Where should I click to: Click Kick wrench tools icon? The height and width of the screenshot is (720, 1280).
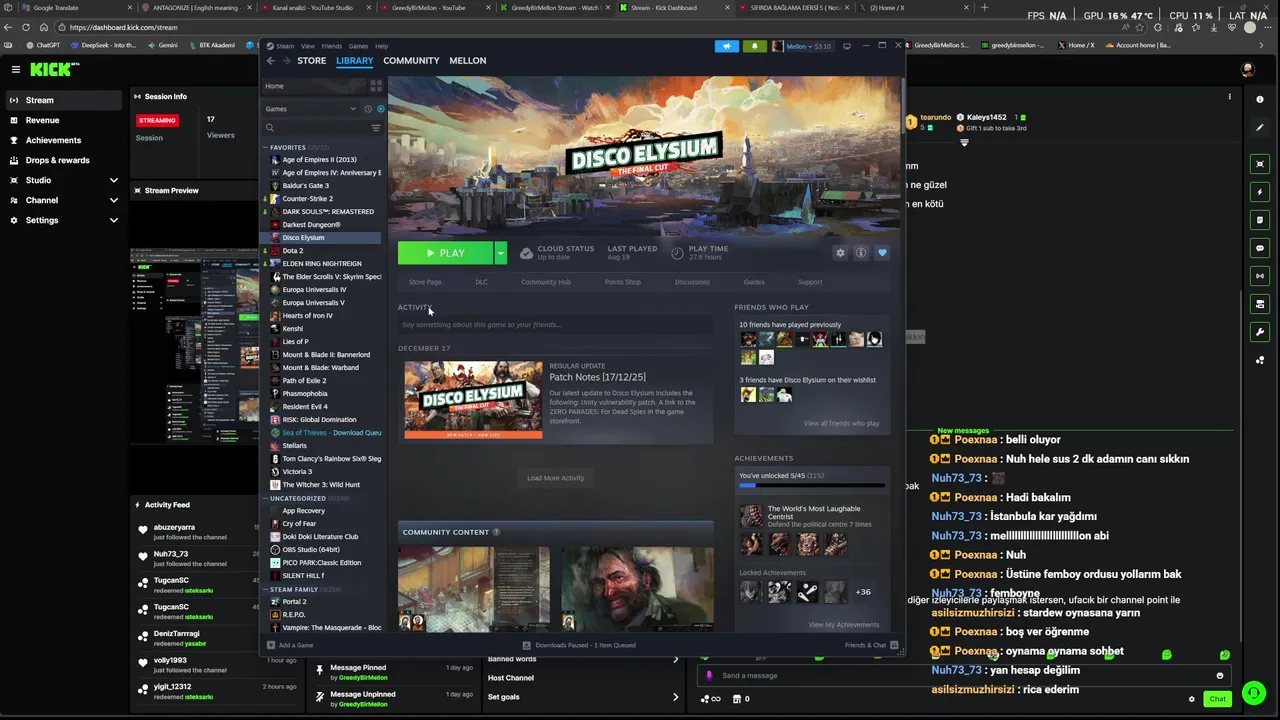point(1260,332)
